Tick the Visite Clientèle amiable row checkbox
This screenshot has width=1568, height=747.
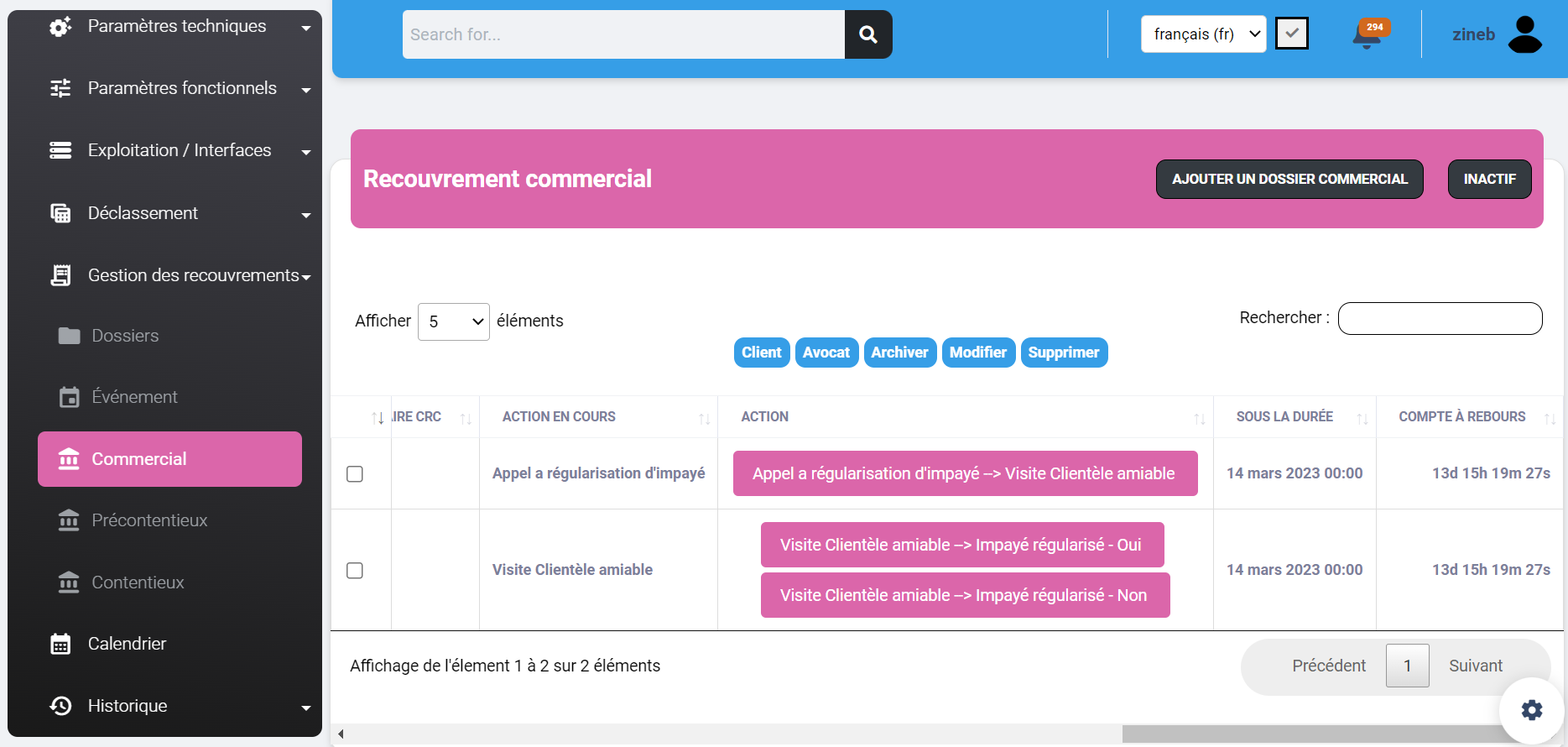click(355, 571)
